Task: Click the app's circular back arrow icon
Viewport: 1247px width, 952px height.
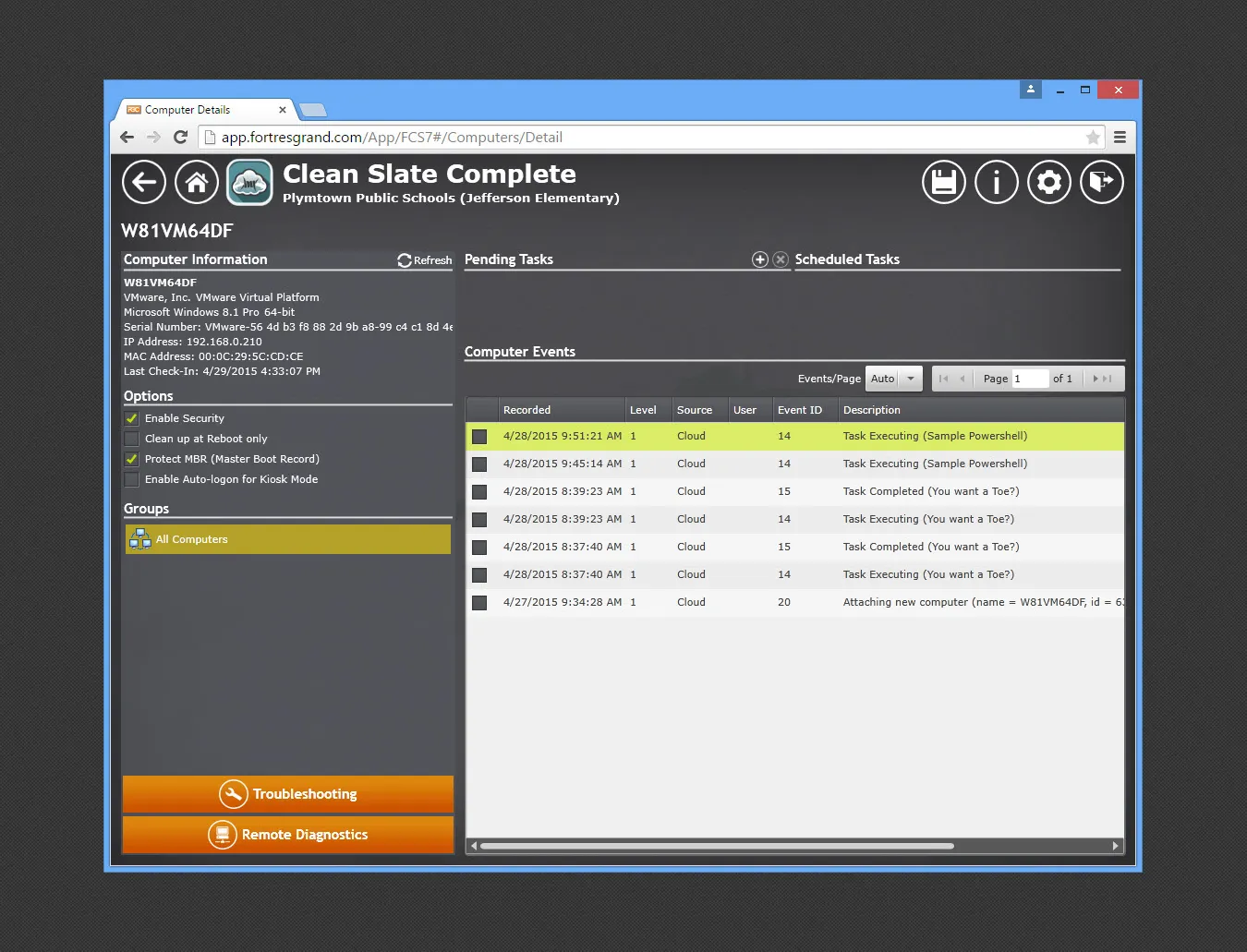Action: tap(144, 182)
